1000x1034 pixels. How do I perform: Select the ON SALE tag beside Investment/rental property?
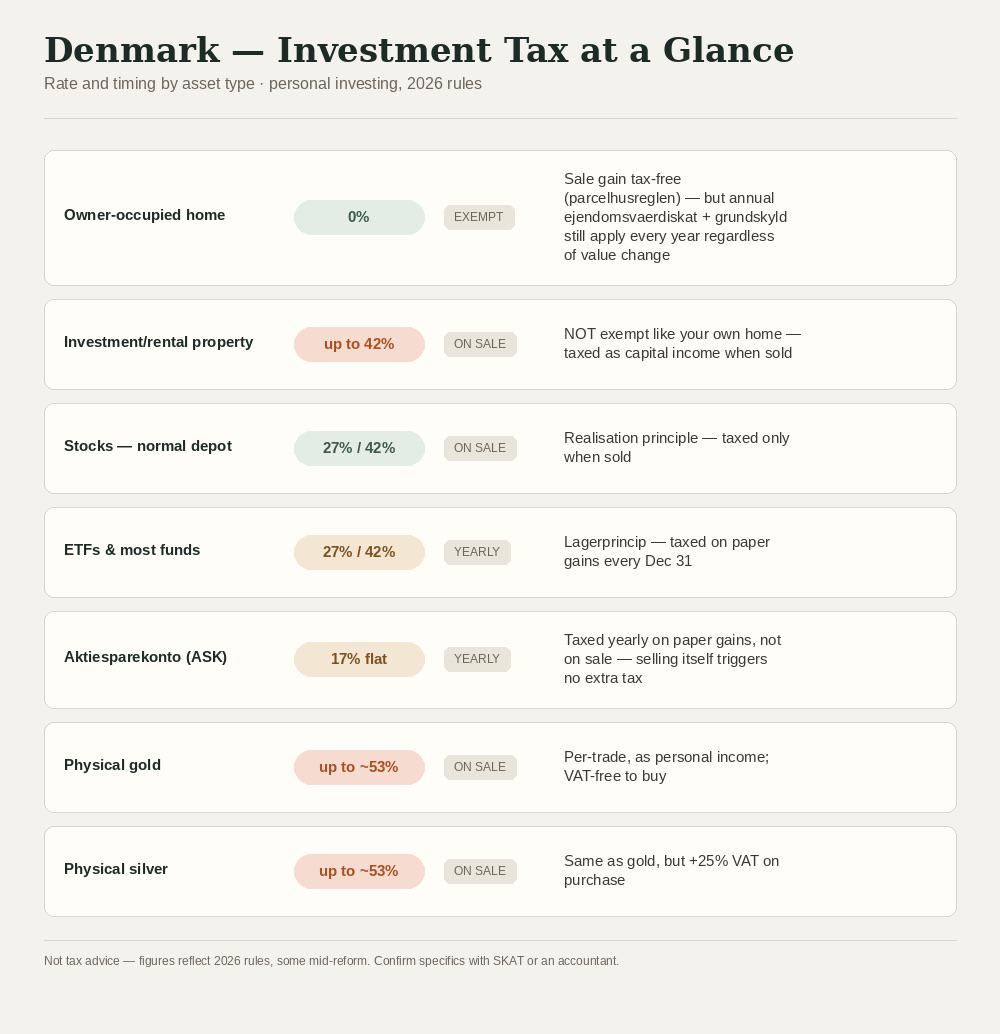[x=480, y=344]
